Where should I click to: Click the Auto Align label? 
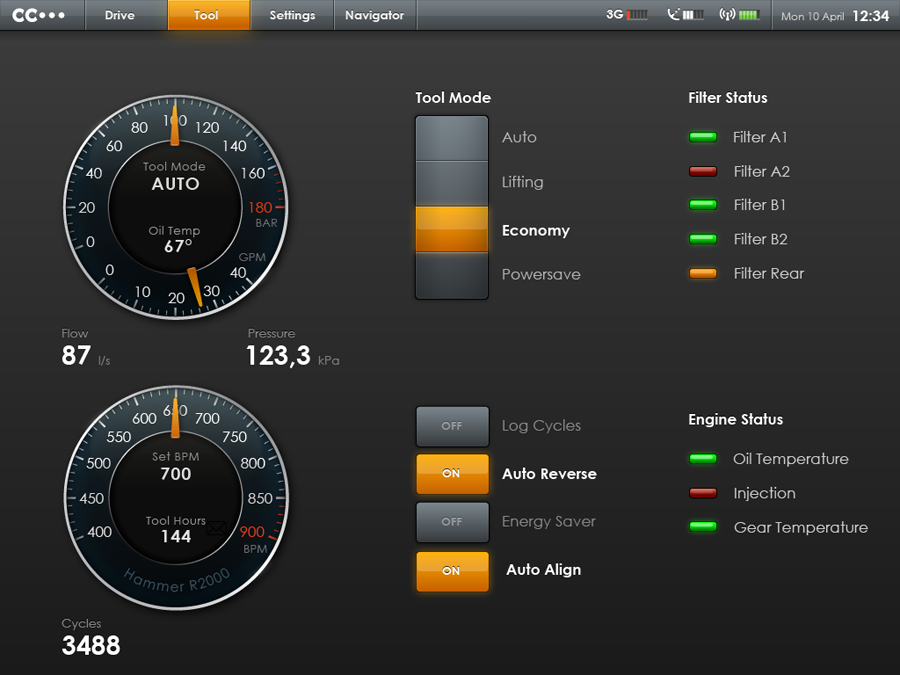543,570
